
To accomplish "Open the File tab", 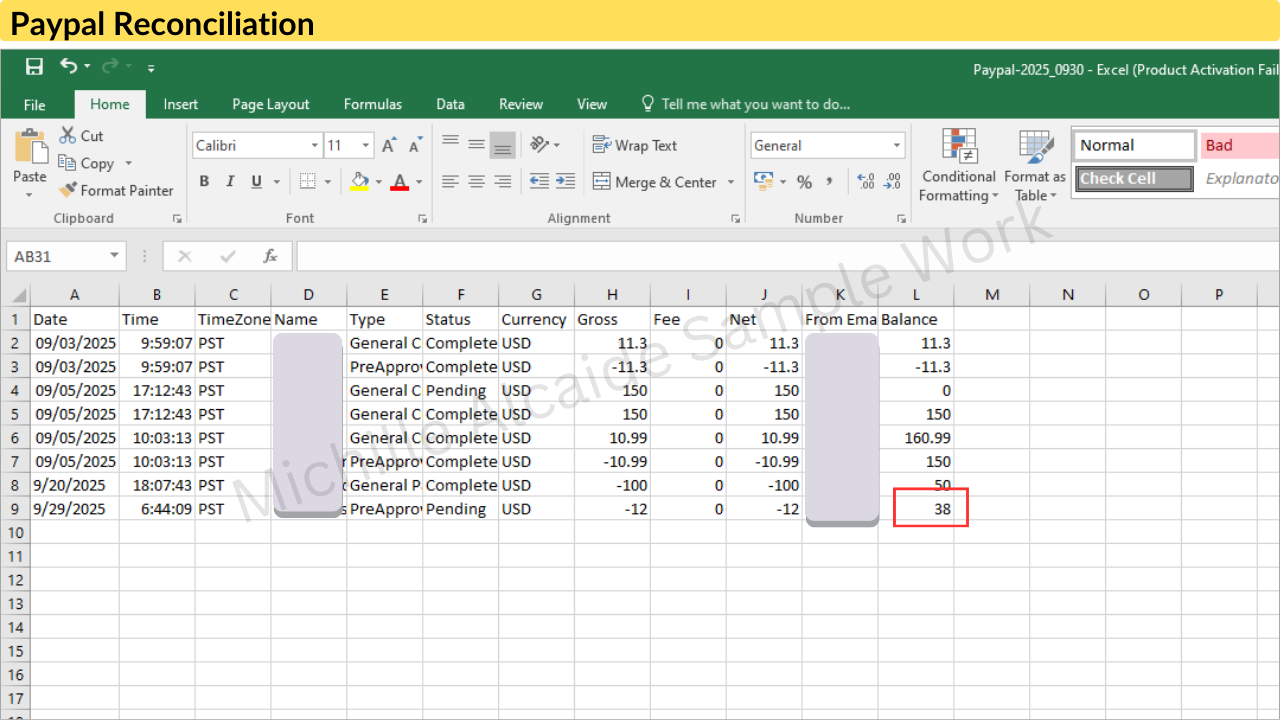I will (35, 104).
